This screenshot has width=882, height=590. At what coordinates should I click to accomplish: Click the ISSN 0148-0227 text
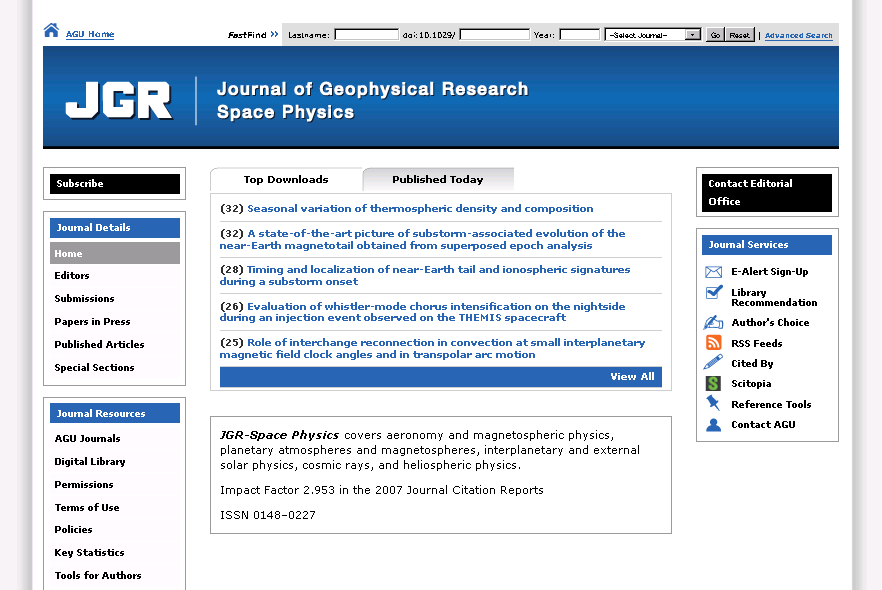pyautogui.click(x=268, y=515)
